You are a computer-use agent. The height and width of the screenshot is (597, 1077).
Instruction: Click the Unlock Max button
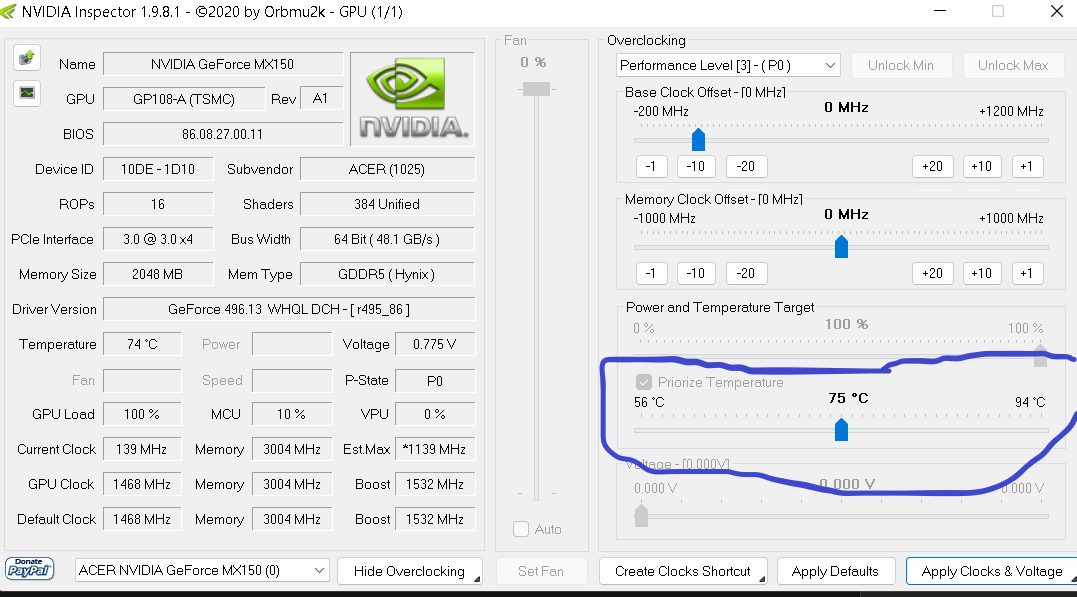[x=1013, y=65]
